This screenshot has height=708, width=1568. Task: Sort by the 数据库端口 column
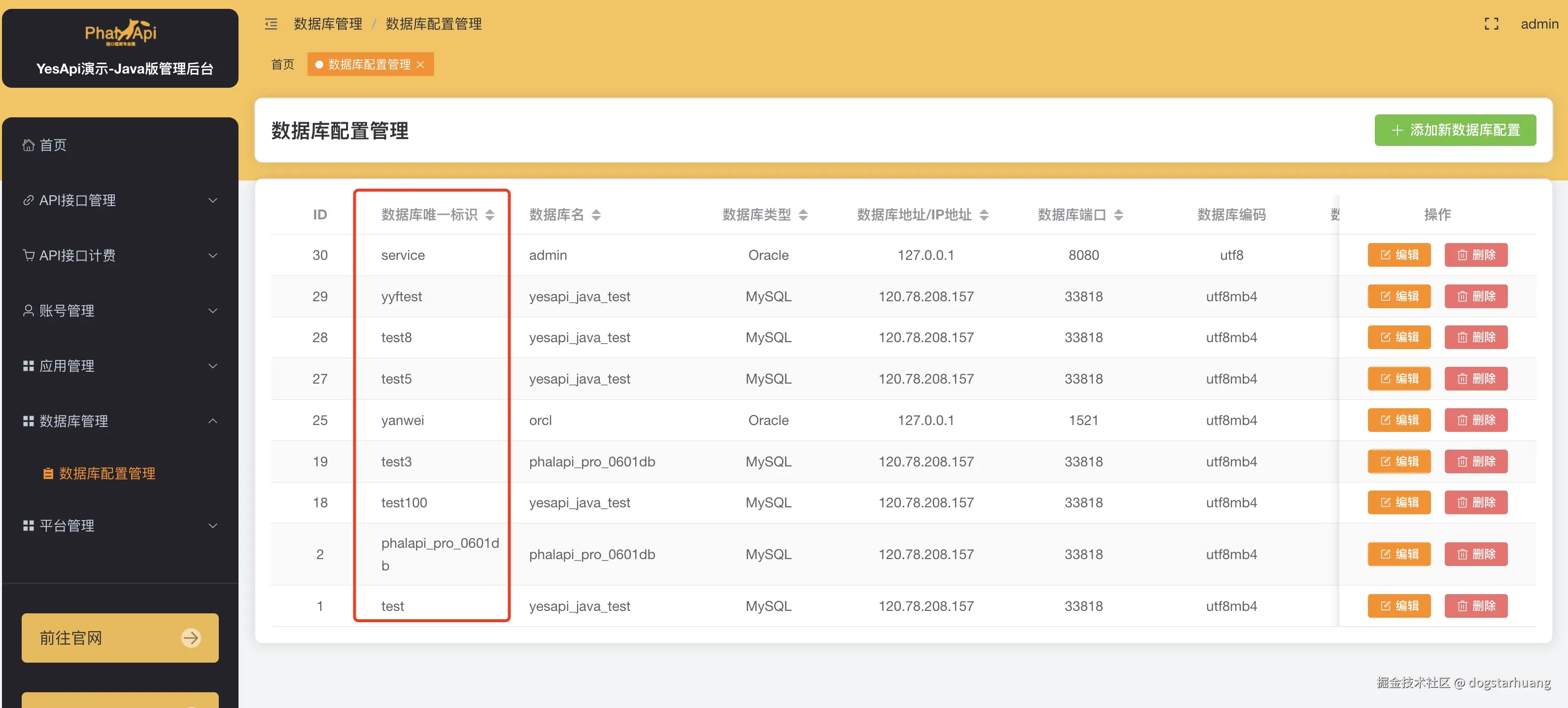coord(1118,215)
